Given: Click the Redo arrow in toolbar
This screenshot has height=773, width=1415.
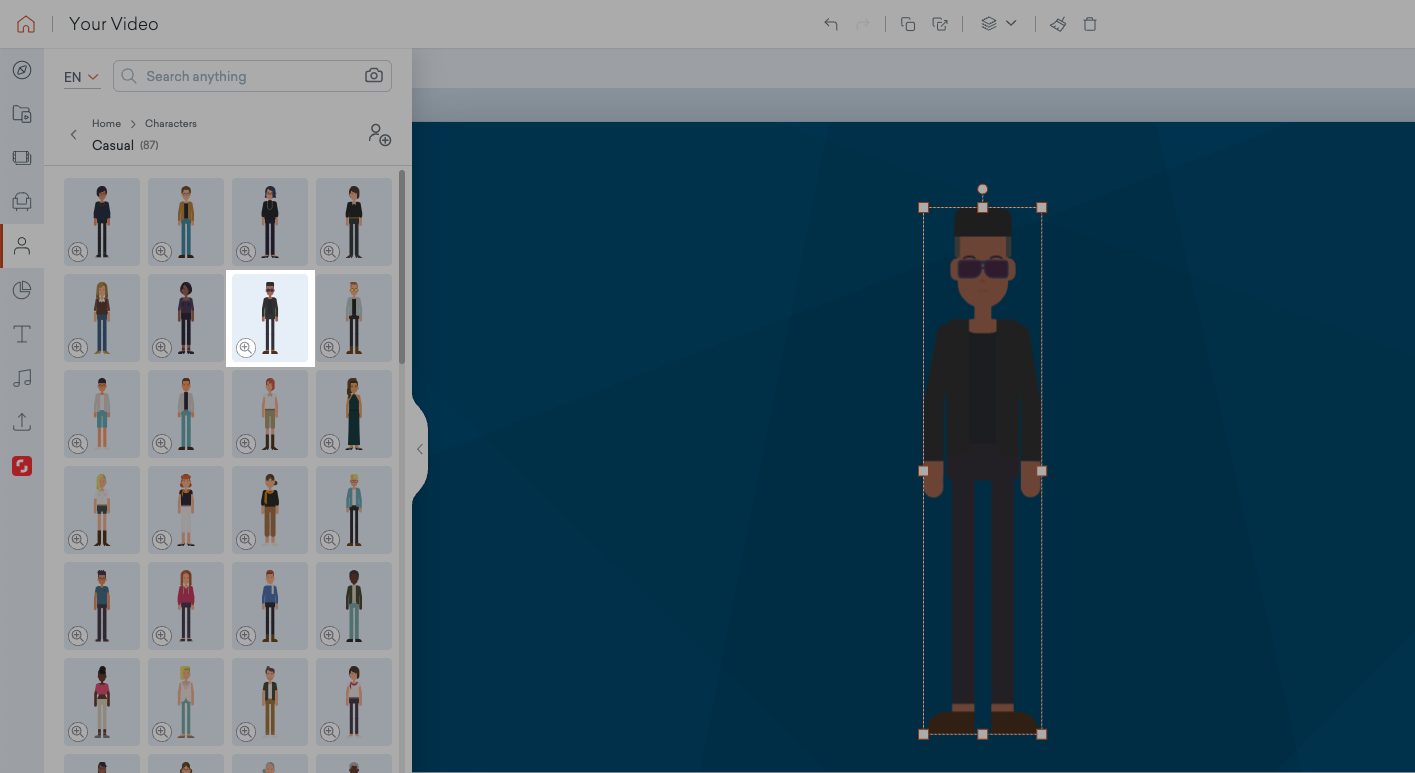Looking at the screenshot, I should pos(863,24).
